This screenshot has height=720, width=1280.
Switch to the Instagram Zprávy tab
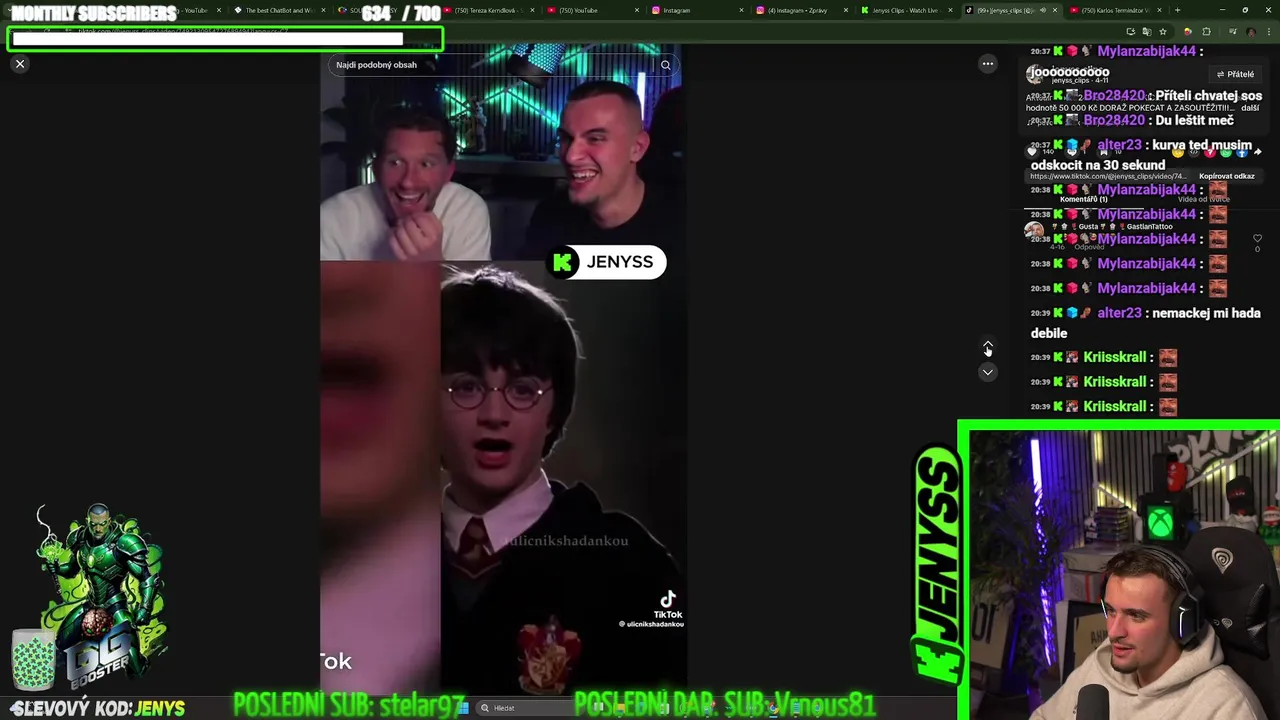point(799,10)
